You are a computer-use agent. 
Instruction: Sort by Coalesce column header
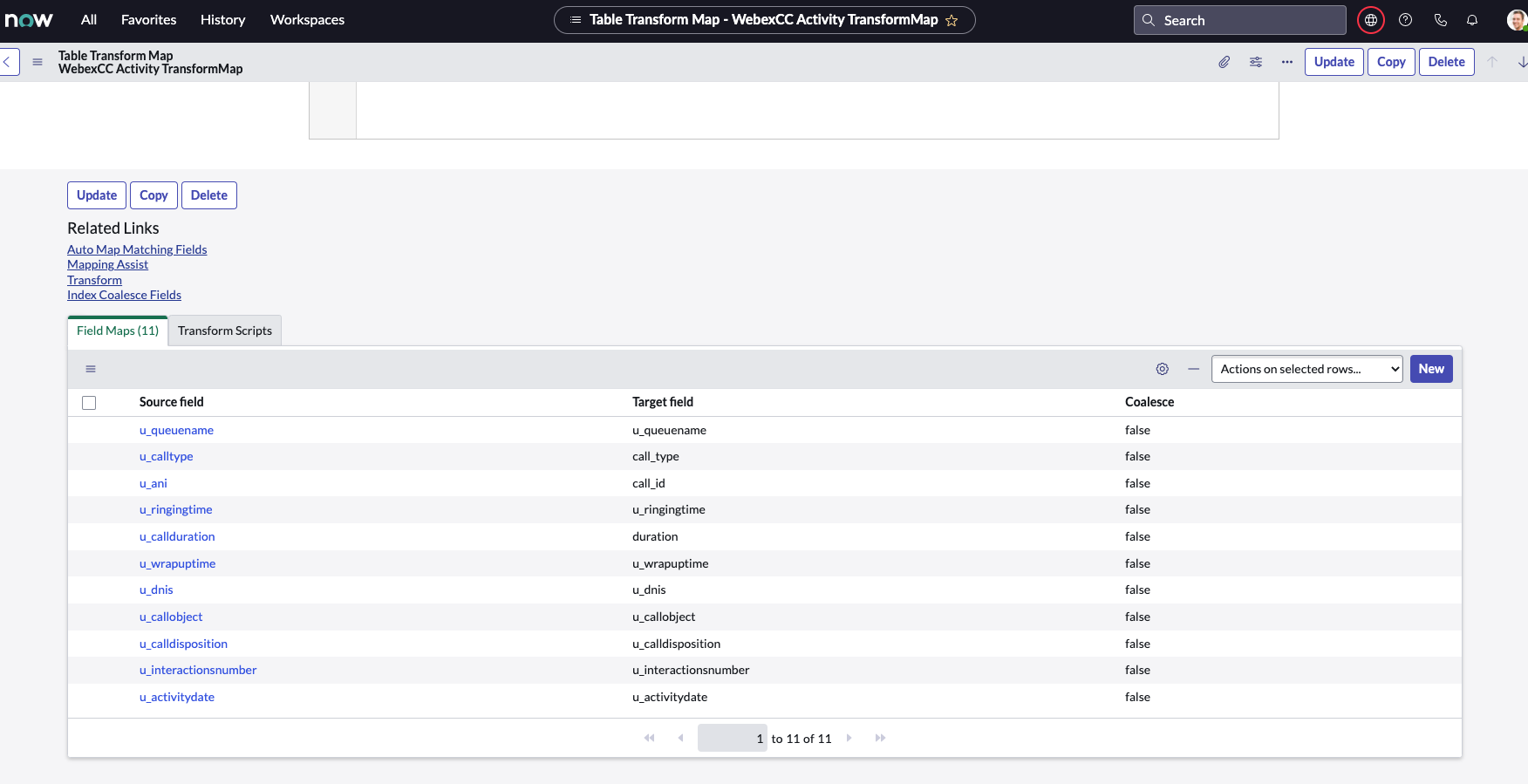point(1149,402)
